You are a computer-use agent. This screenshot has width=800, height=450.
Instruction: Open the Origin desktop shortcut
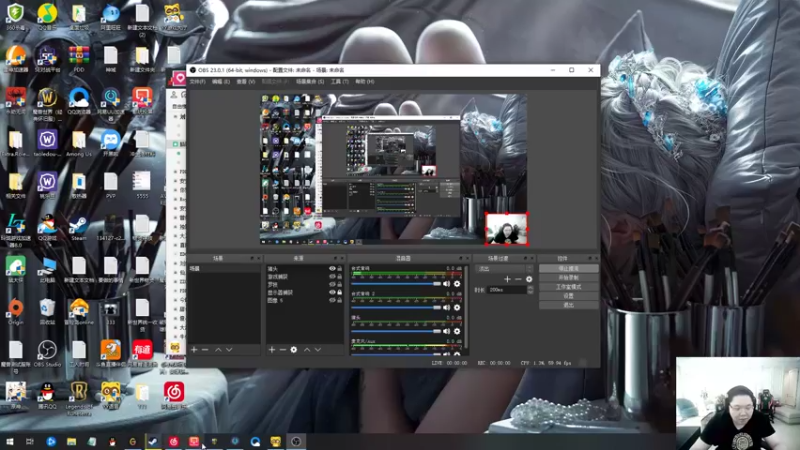pyautogui.click(x=16, y=312)
